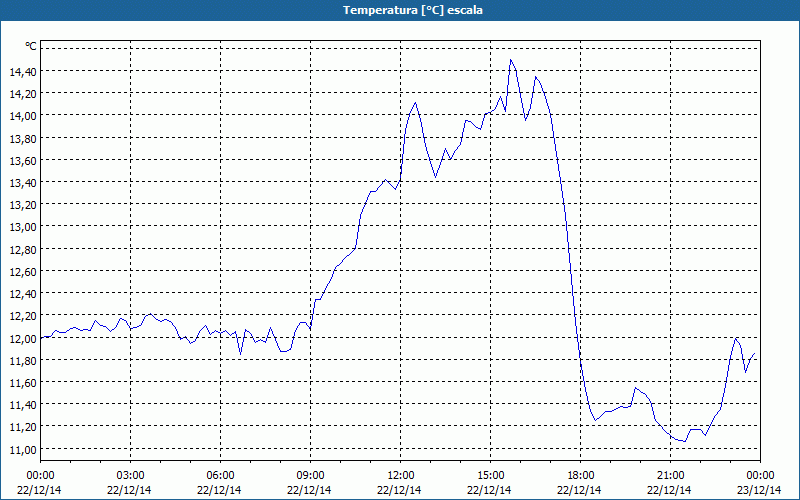Image resolution: width=800 pixels, height=500 pixels.
Task: Select the 13,40 y-axis label
Action: tap(23, 183)
